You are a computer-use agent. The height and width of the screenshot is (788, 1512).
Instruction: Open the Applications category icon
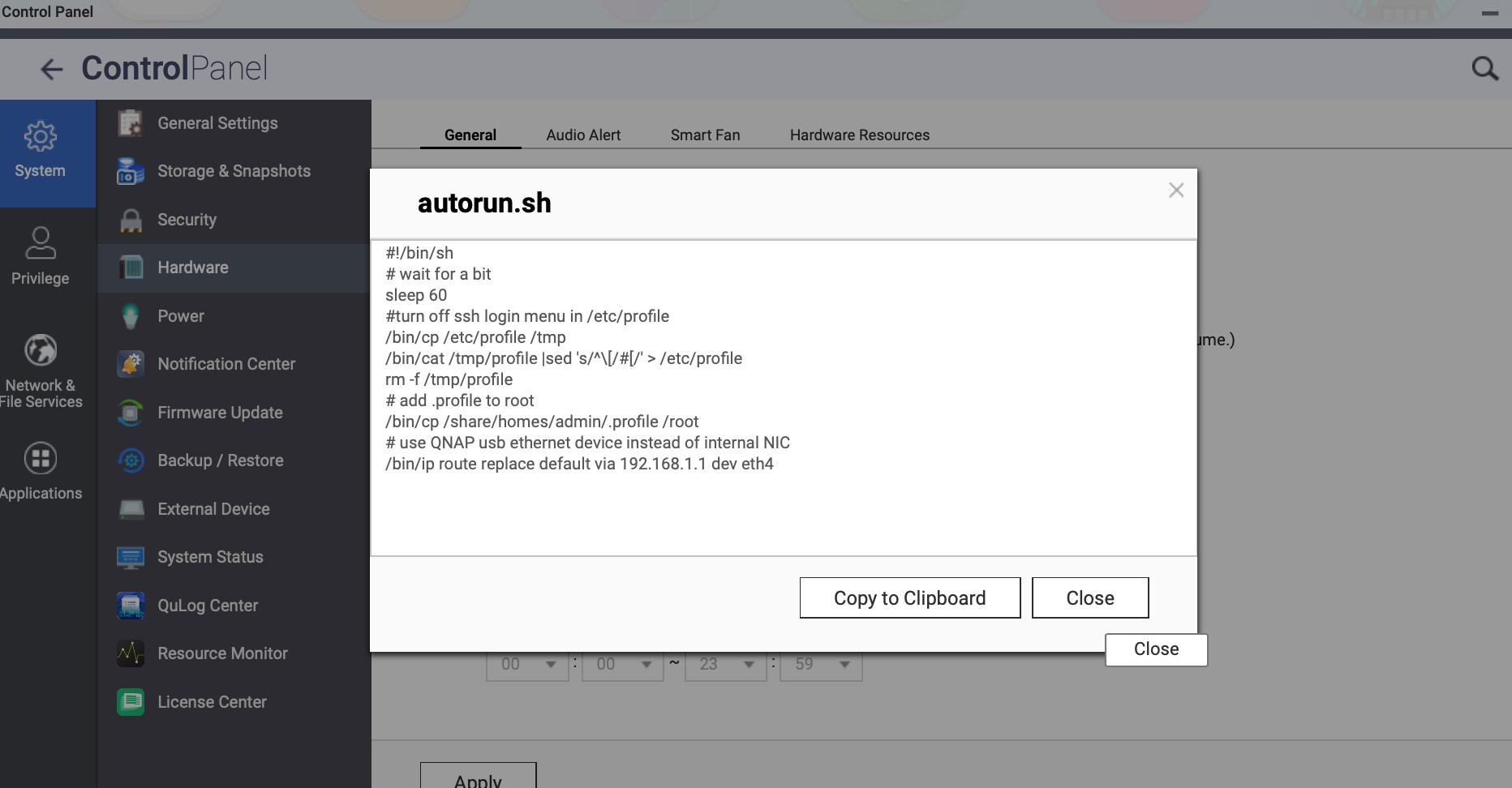(x=40, y=459)
